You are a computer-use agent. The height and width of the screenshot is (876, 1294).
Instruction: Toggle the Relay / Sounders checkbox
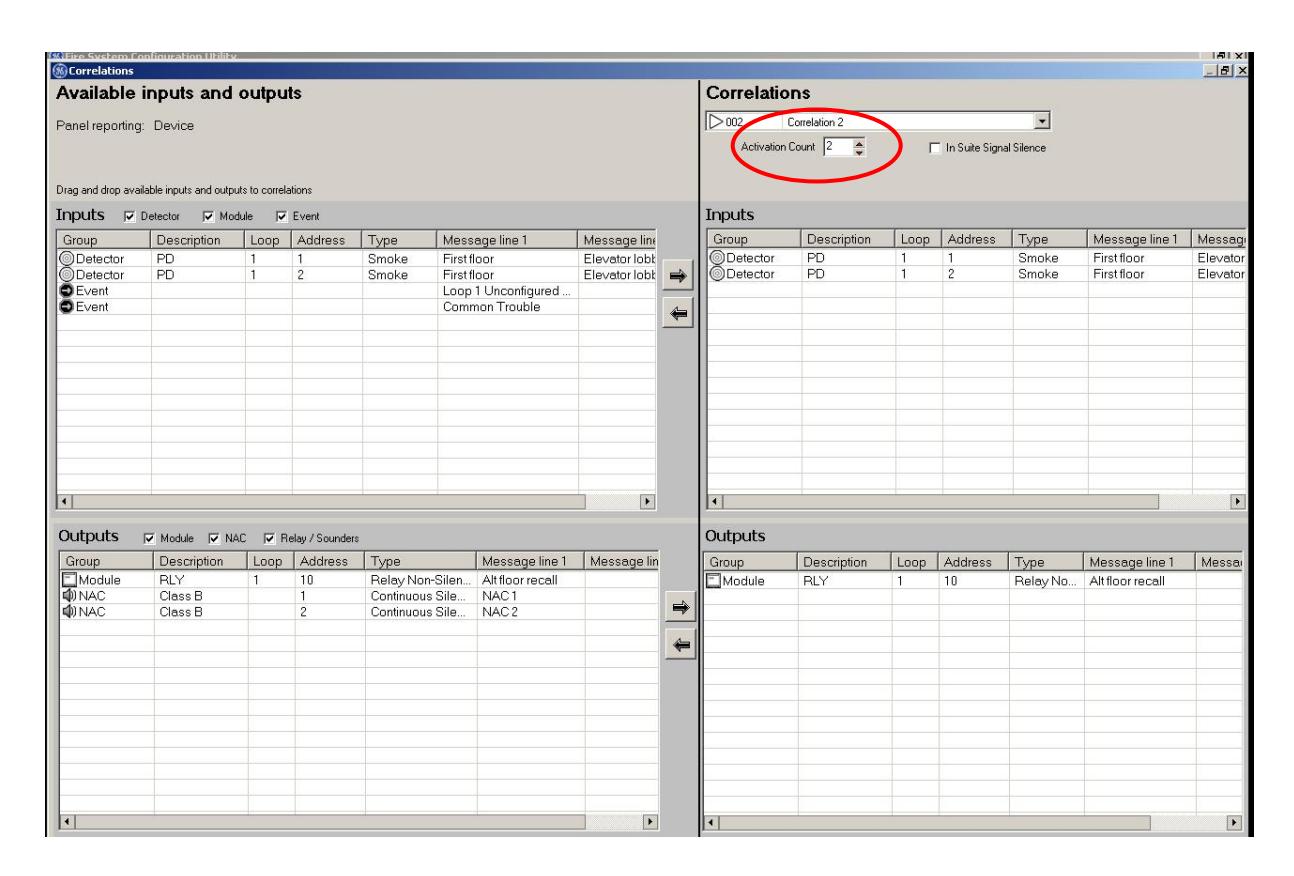tap(270, 540)
